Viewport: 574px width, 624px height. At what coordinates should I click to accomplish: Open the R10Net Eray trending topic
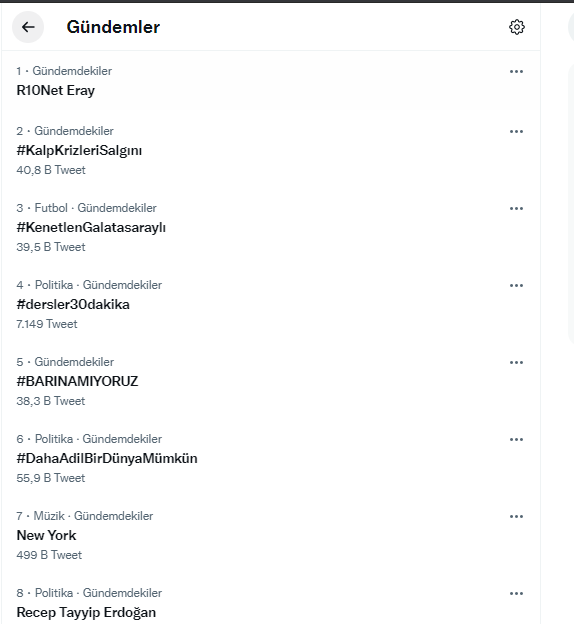(271, 81)
